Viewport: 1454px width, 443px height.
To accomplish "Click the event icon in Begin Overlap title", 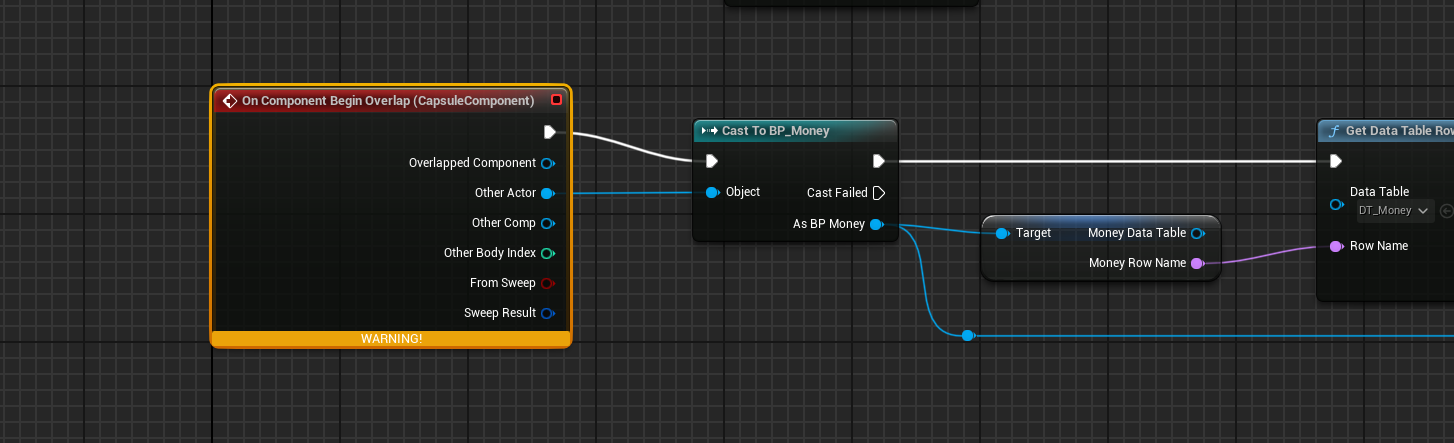I will pyautogui.click(x=229, y=100).
